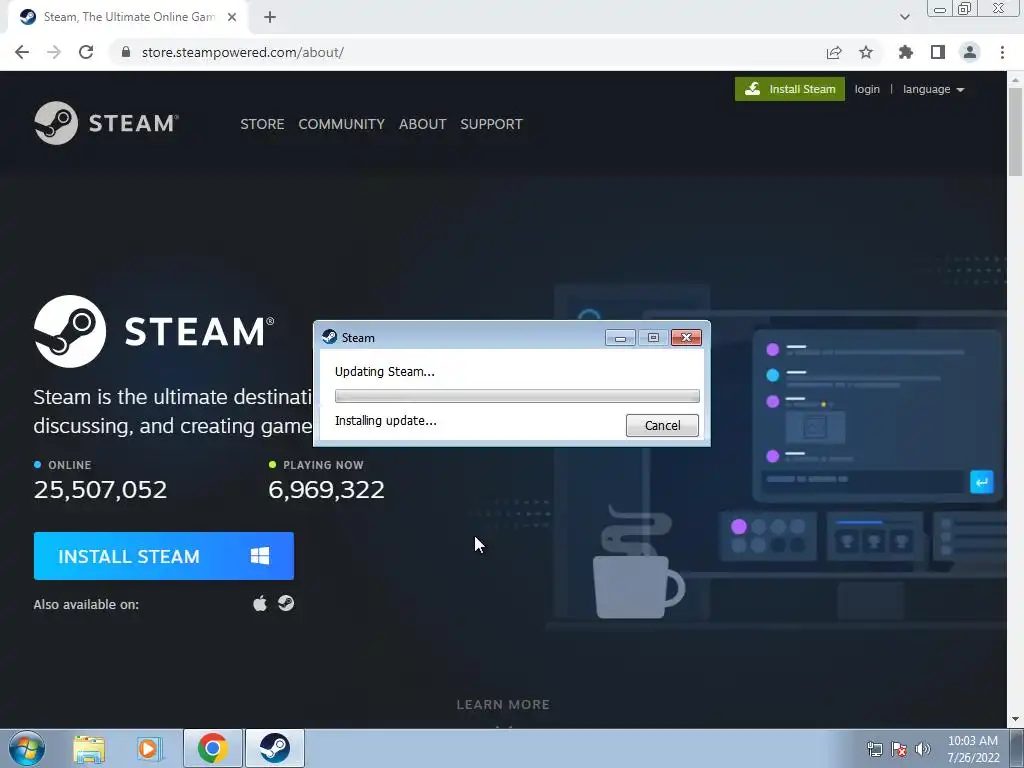This screenshot has width=1024, height=768.
Task: Click the taskbar clock showing 10:03 AM
Action: 973,749
